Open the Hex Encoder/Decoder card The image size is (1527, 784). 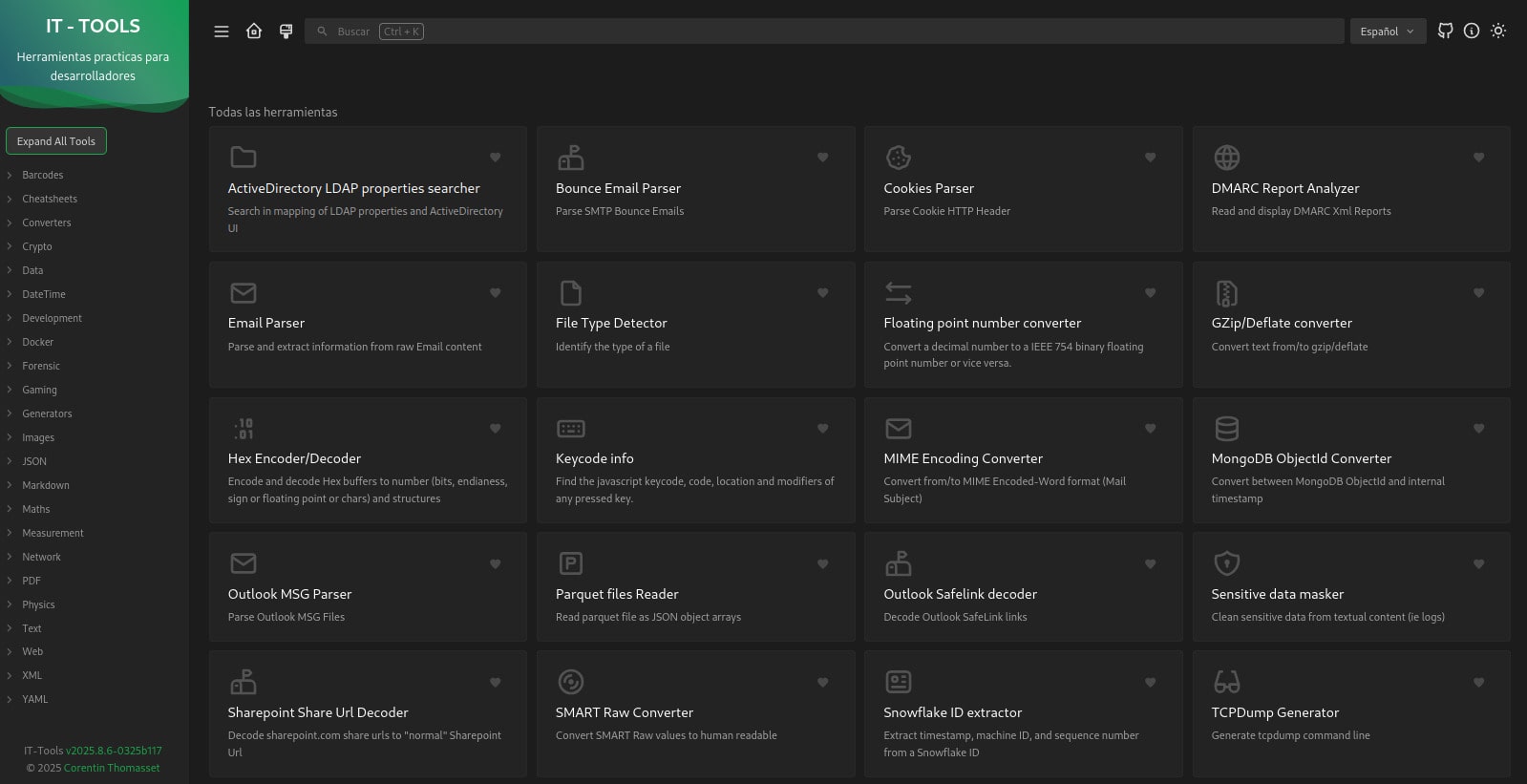tap(368, 460)
